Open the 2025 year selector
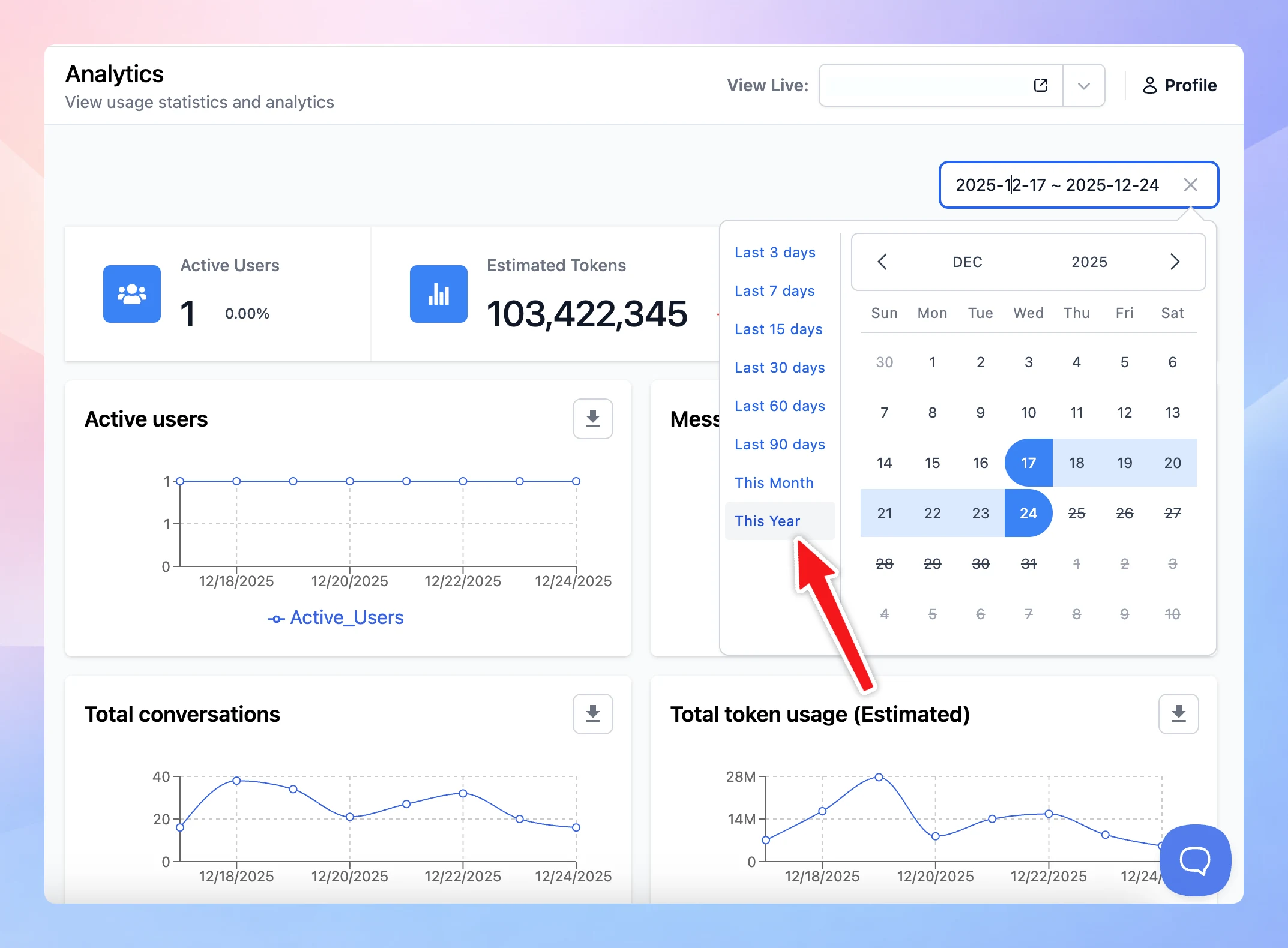The image size is (1288, 948). tap(1089, 262)
